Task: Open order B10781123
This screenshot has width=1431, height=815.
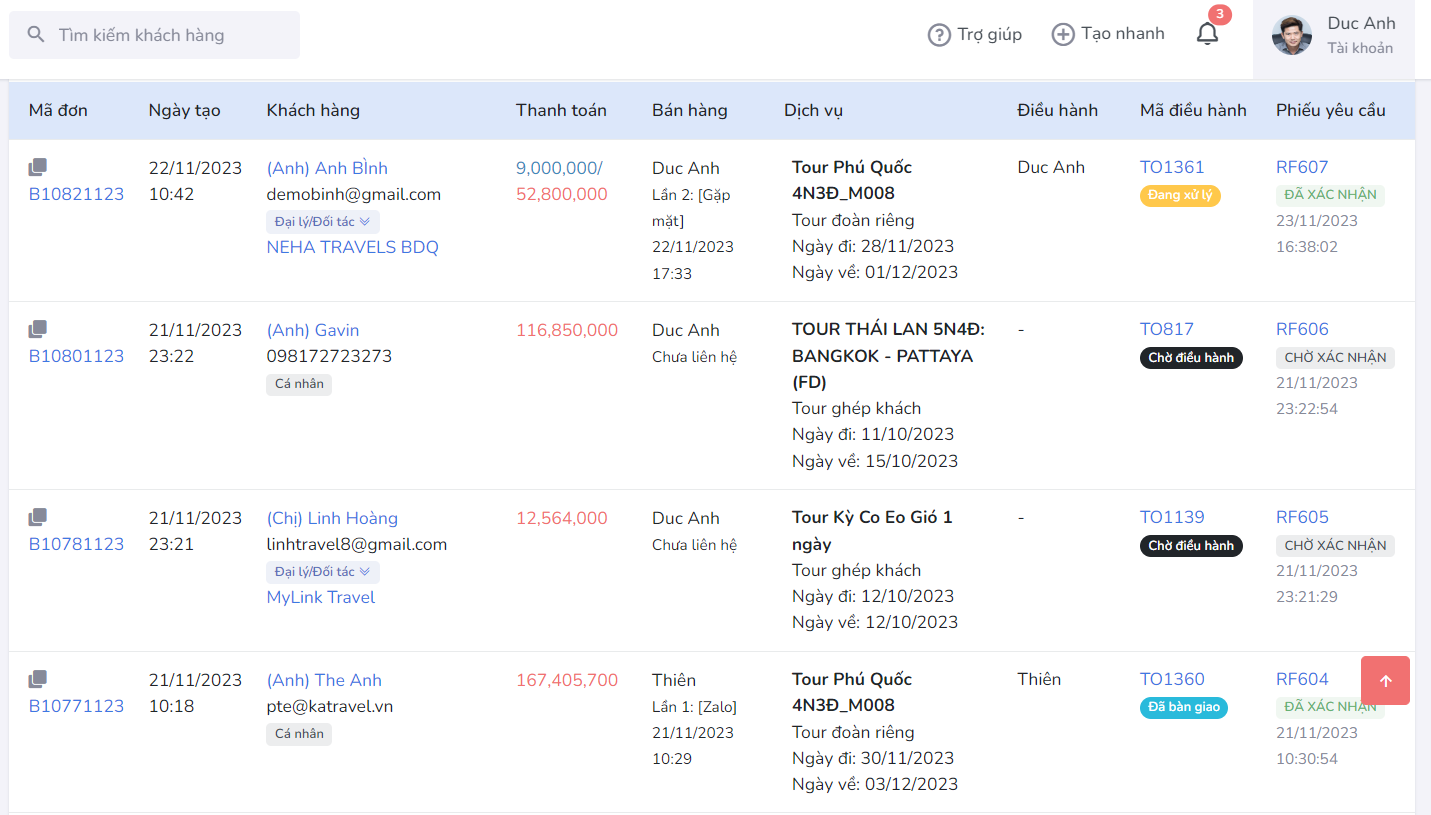Action: (76, 544)
